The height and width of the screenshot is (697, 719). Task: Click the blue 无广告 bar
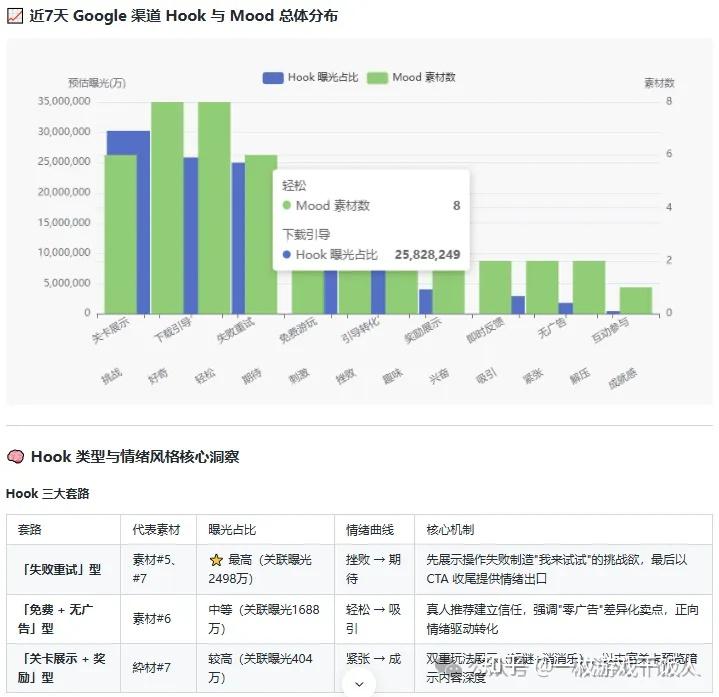coord(565,309)
